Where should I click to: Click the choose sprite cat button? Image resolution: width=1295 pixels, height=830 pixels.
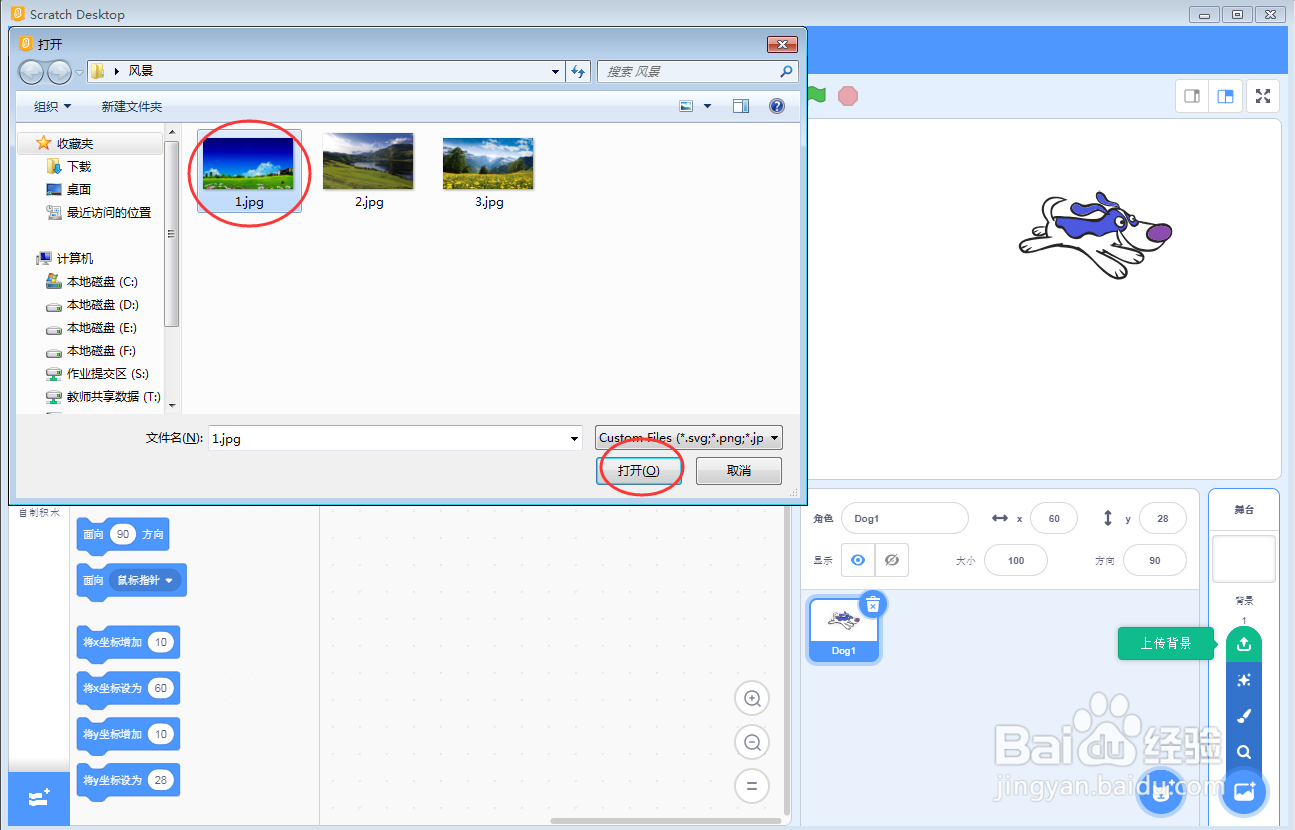tap(1161, 792)
